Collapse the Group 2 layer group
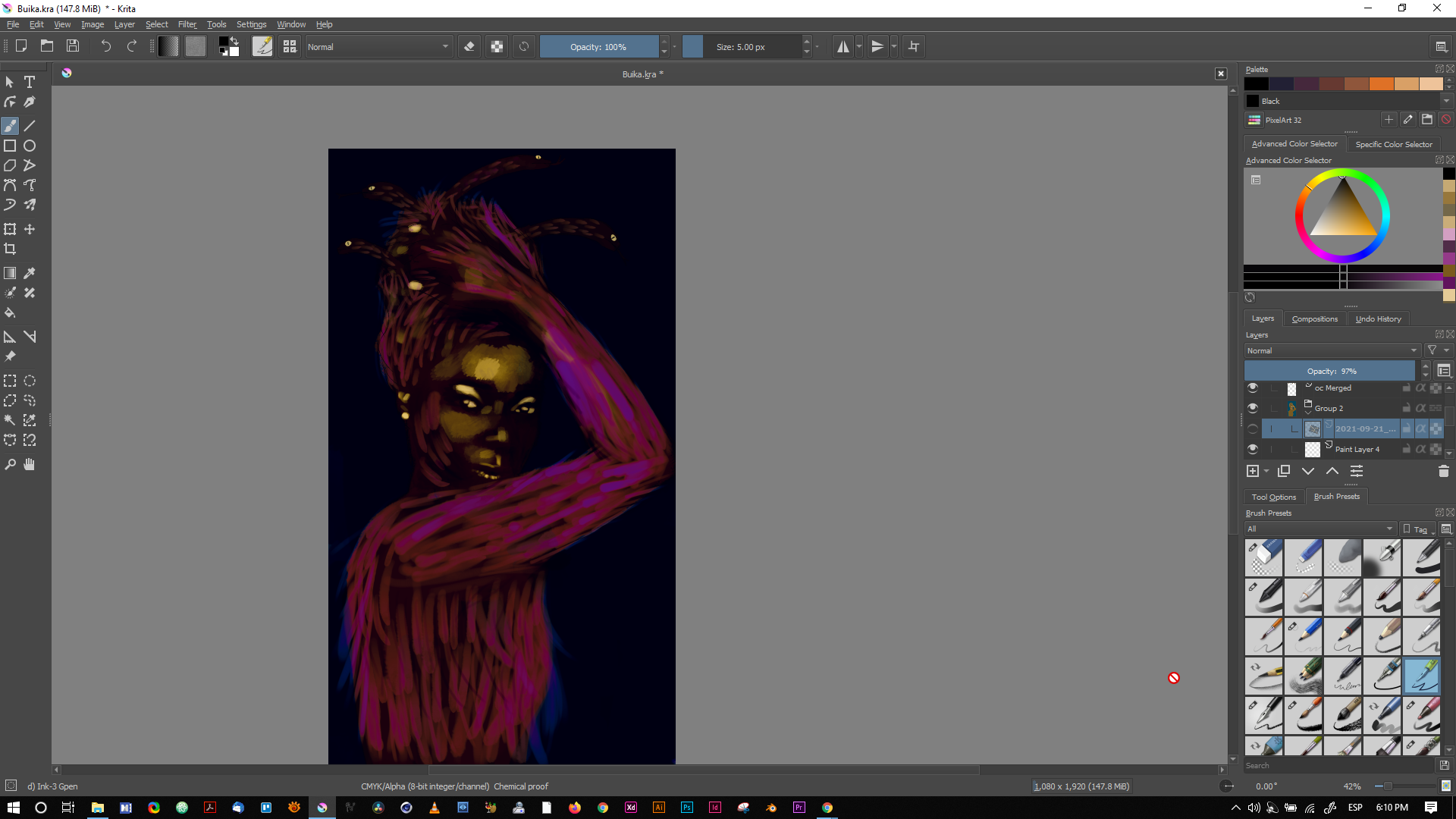This screenshot has height=819, width=1456. (1308, 412)
